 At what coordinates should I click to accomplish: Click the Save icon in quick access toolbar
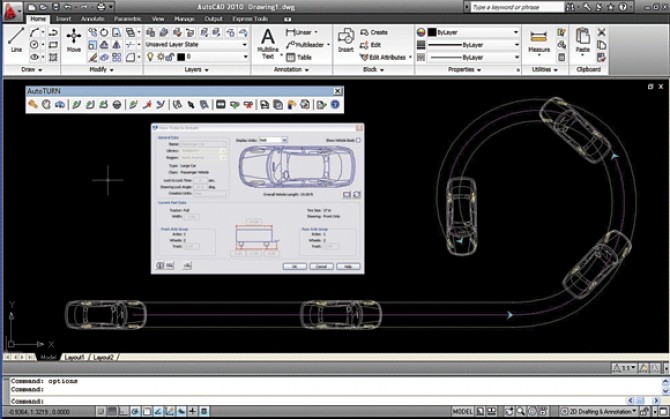coord(56,7)
